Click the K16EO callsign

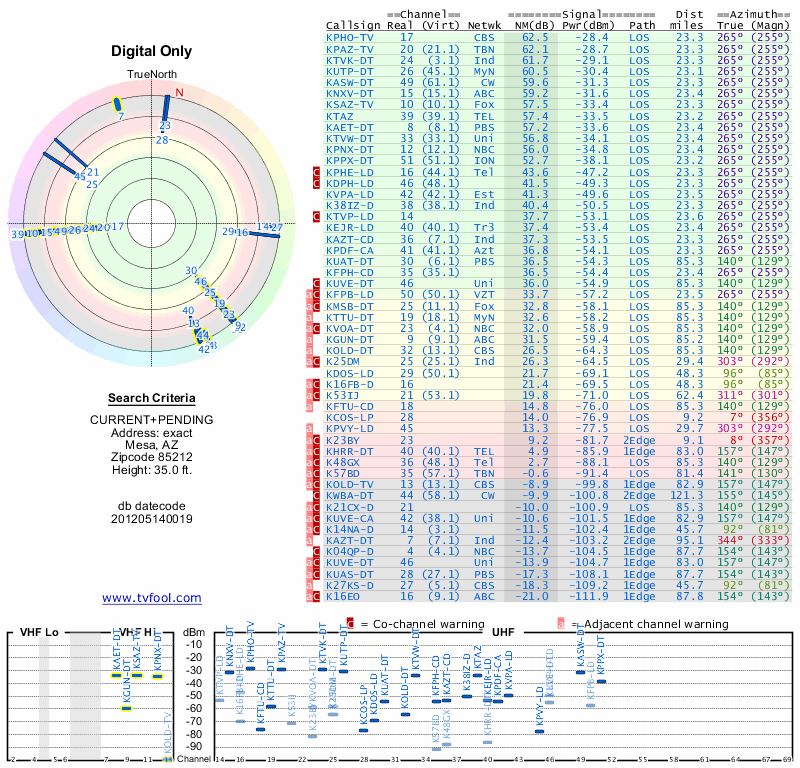343,597
